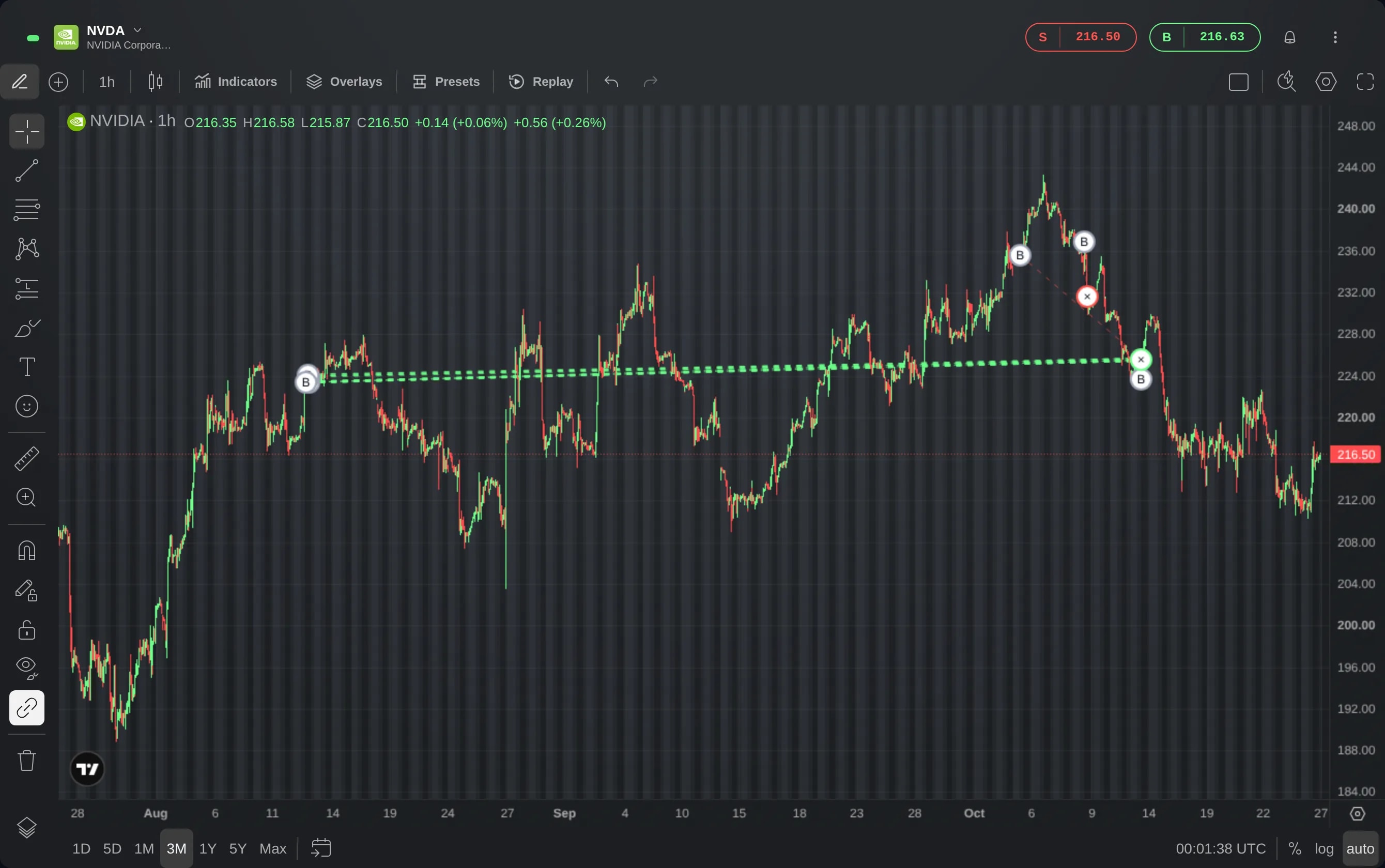Select the crosshair cursor tool
Screen dimensions: 1385x868
(x=26, y=131)
